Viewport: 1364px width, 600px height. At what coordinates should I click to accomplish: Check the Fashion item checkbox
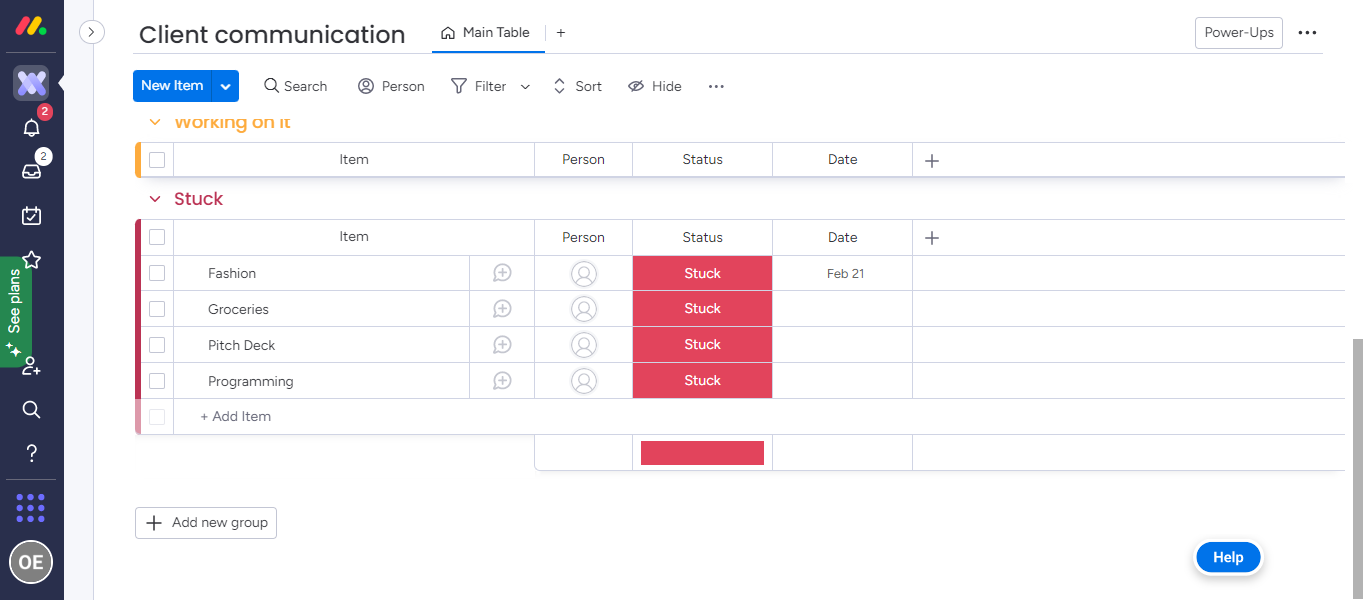(157, 273)
